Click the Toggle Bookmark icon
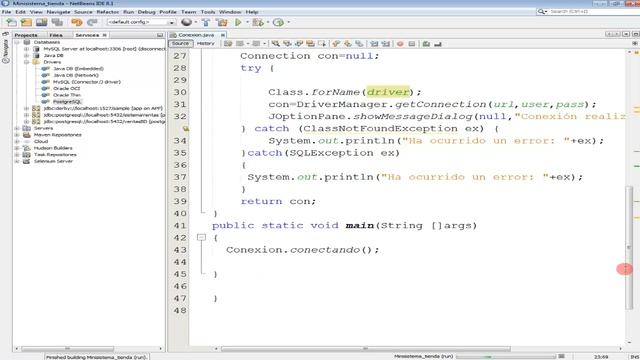Image resolution: width=640 pixels, height=360 pixels. (x=359, y=44)
